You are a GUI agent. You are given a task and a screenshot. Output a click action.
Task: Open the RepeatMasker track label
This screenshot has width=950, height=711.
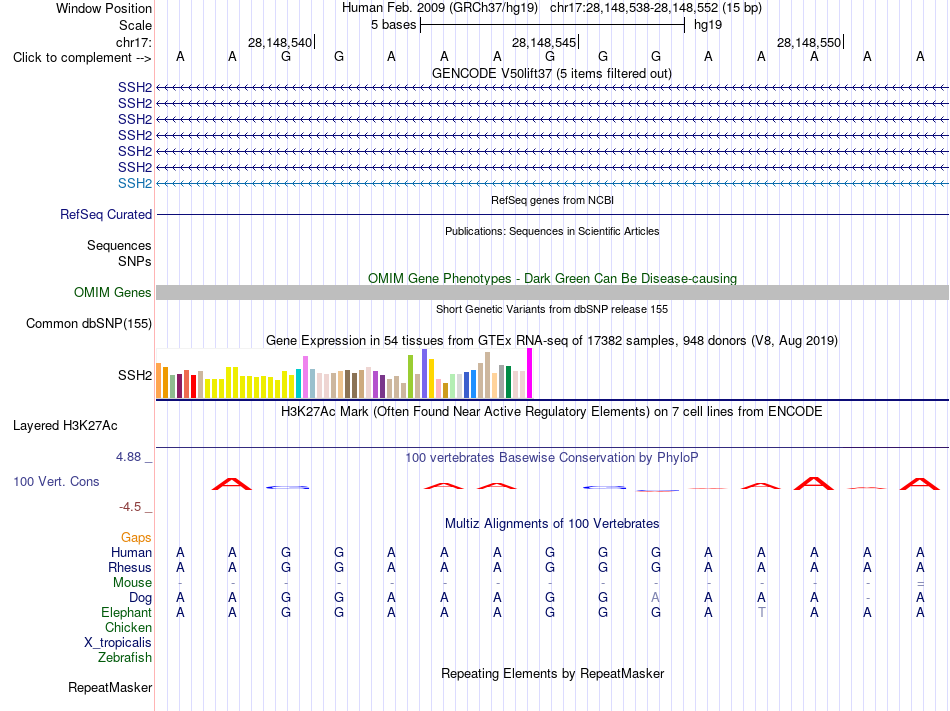pyautogui.click(x=110, y=687)
